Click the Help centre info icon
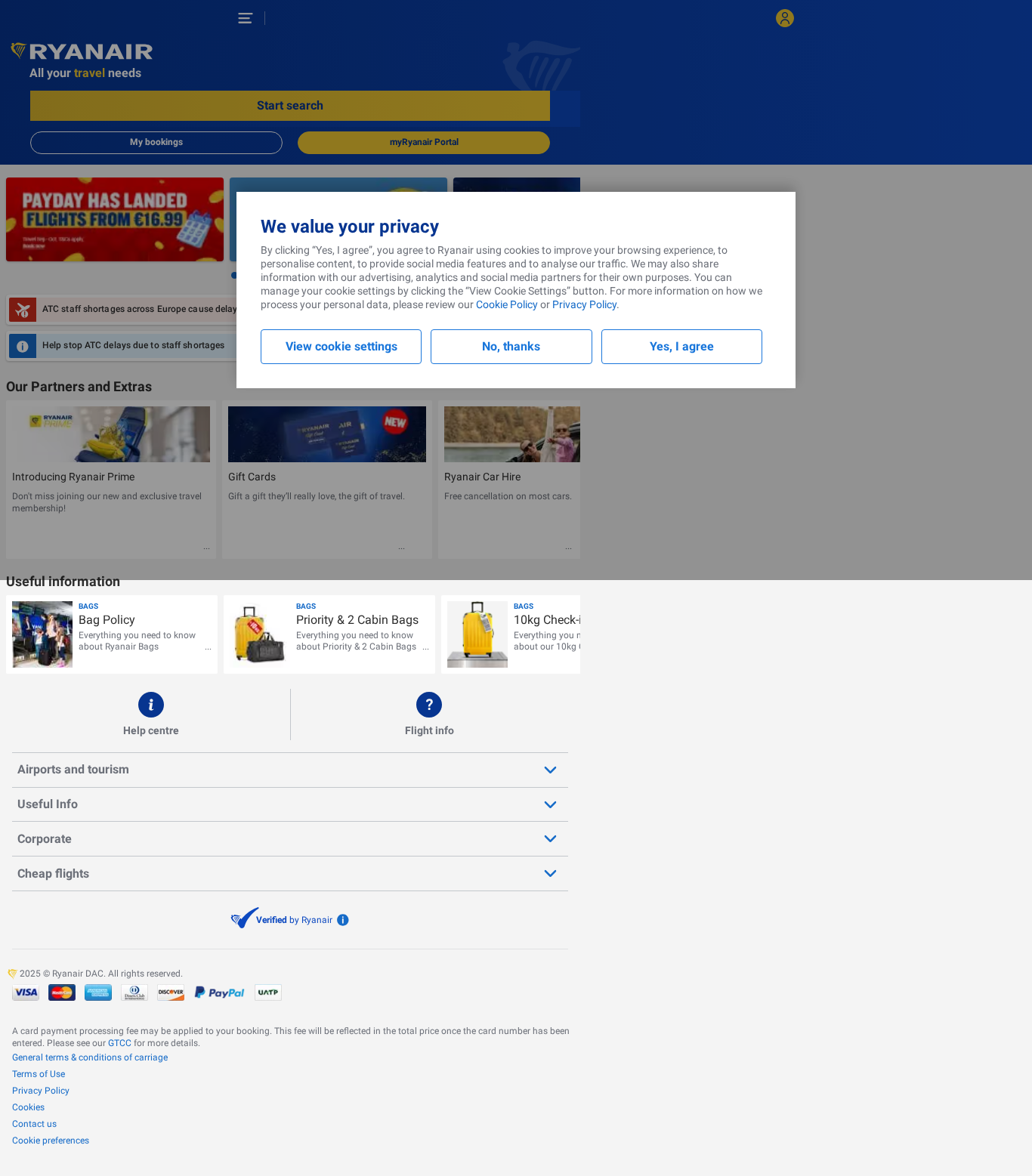1032x1176 pixels. click(x=151, y=705)
